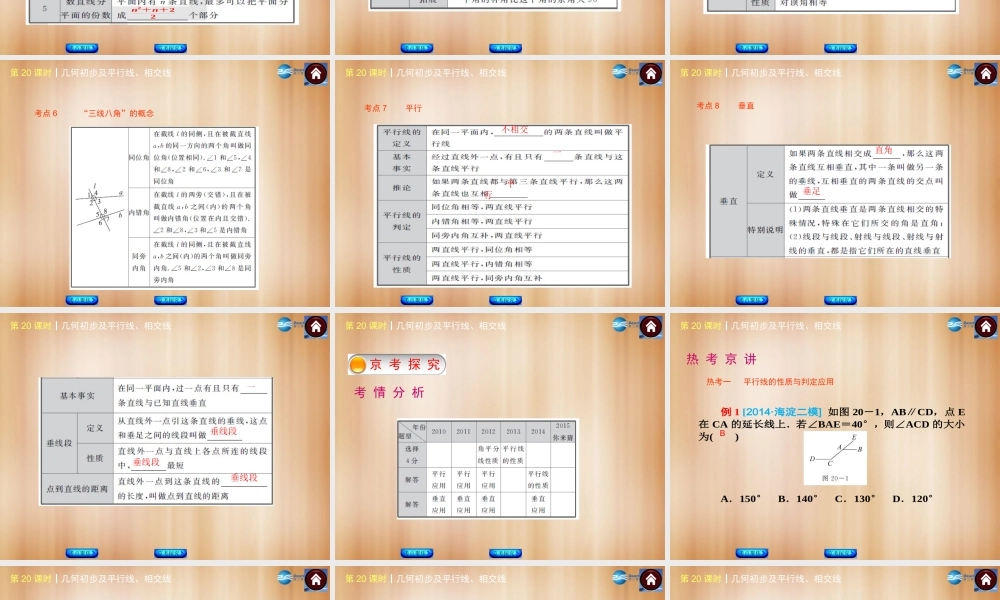This screenshot has height=600, width=1000.
Task: Click the left blue button on the 考情分析 slide
Action: pyautogui.click(x=417, y=553)
